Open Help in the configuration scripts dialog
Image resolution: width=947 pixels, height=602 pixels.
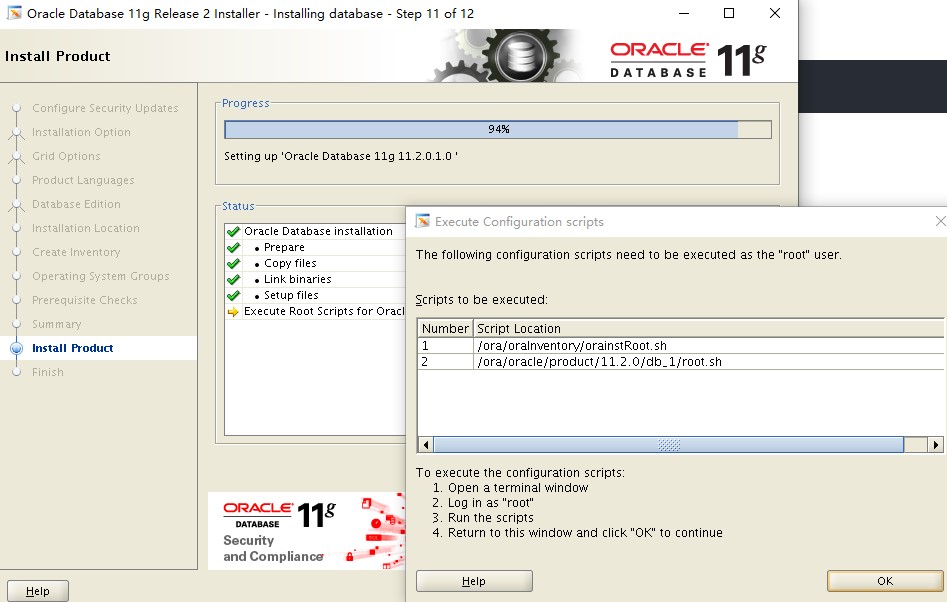click(x=474, y=581)
